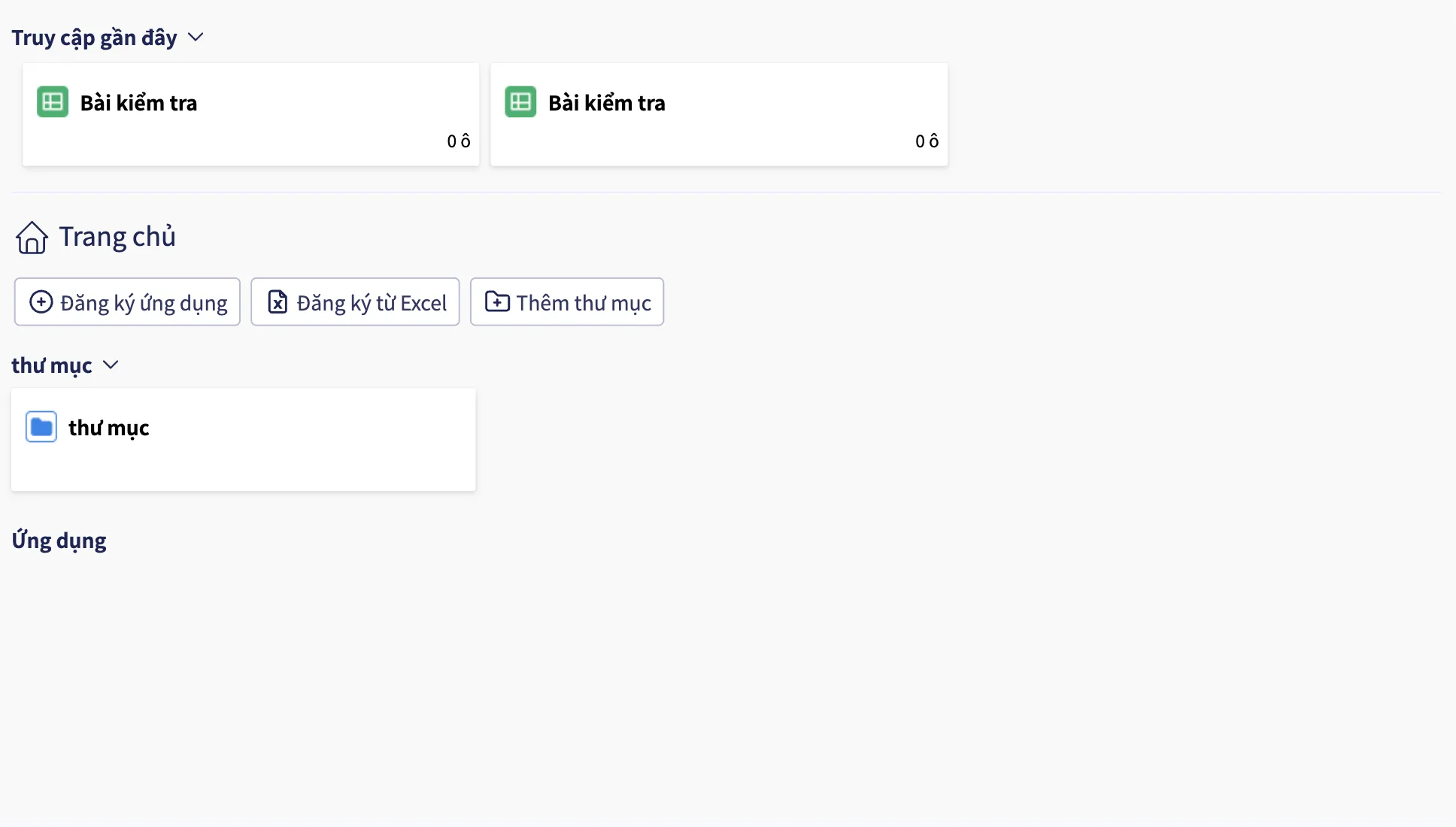Click the home icon beside Trang chủ
Image resolution: width=1456 pixels, height=827 pixels.
(32, 238)
